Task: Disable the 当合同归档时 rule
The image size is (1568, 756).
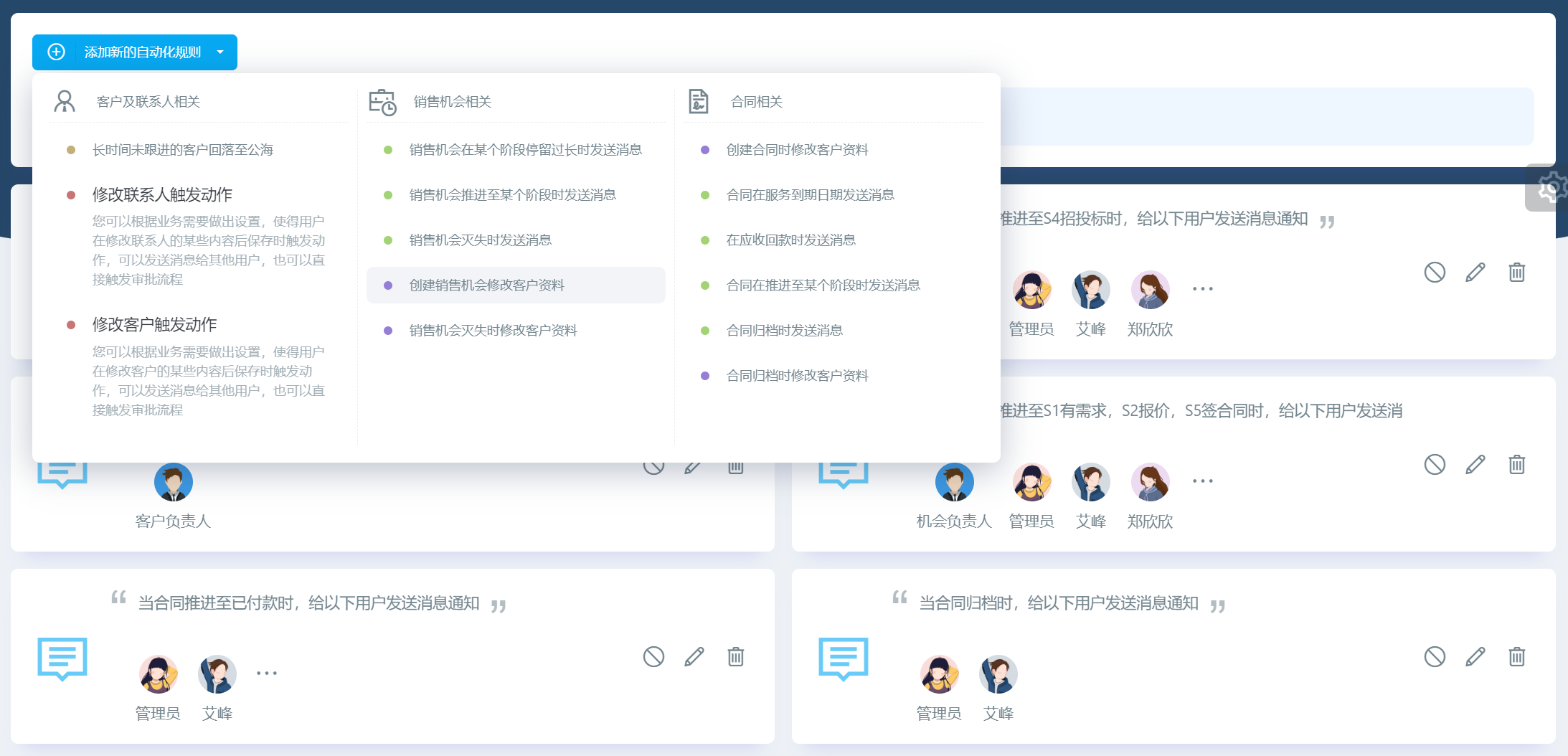Action: (1434, 656)
